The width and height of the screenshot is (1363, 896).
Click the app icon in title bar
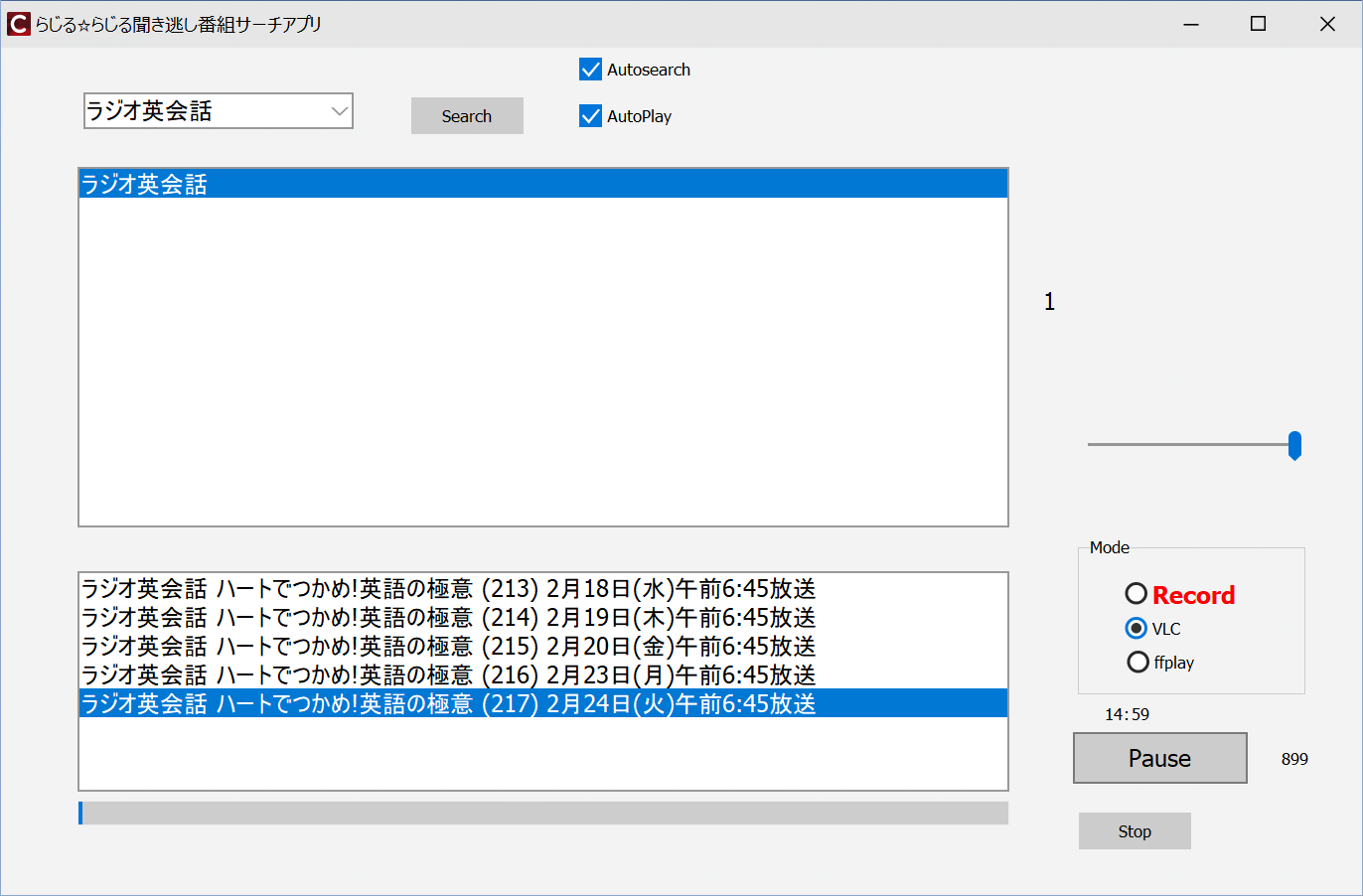tap(18, 24)
